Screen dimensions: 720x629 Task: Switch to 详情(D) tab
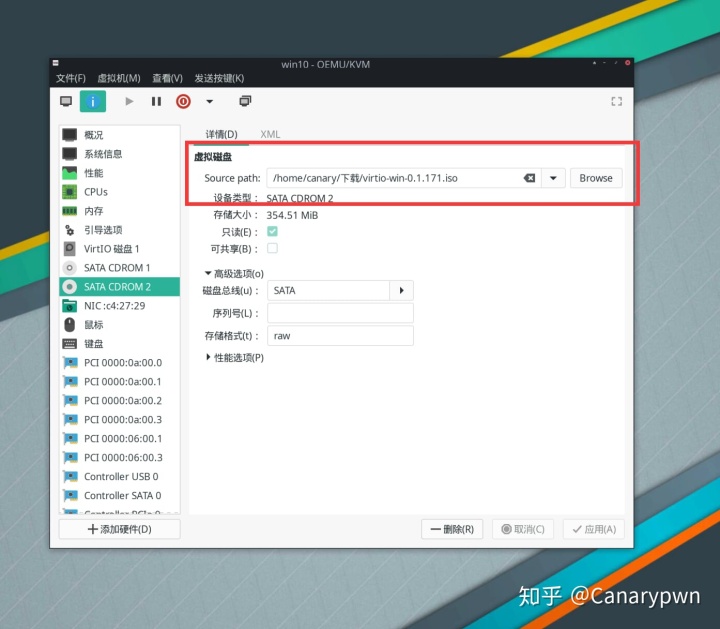click(221, 134)
